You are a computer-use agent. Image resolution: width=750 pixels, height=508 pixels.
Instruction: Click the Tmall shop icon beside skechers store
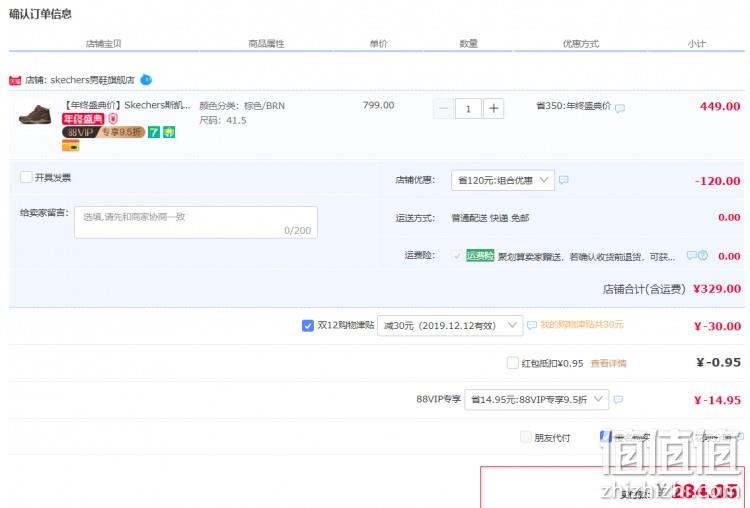[x=15, y=80]
